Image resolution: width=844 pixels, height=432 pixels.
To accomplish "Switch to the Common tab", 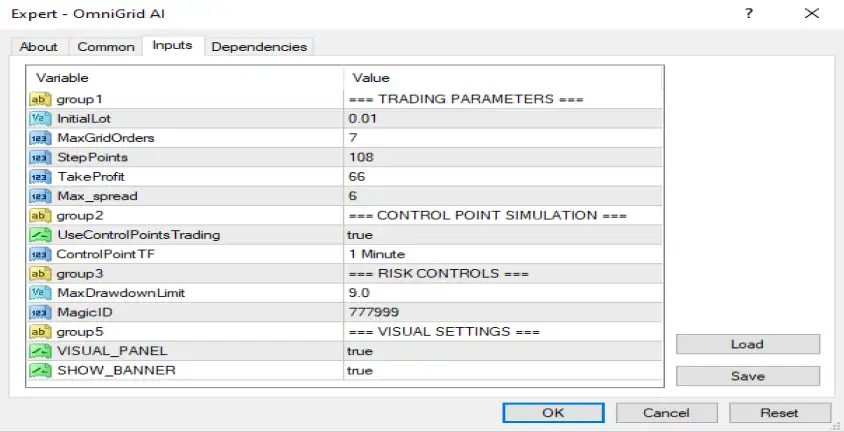I will pyautogui.click(x=106, y=47).
